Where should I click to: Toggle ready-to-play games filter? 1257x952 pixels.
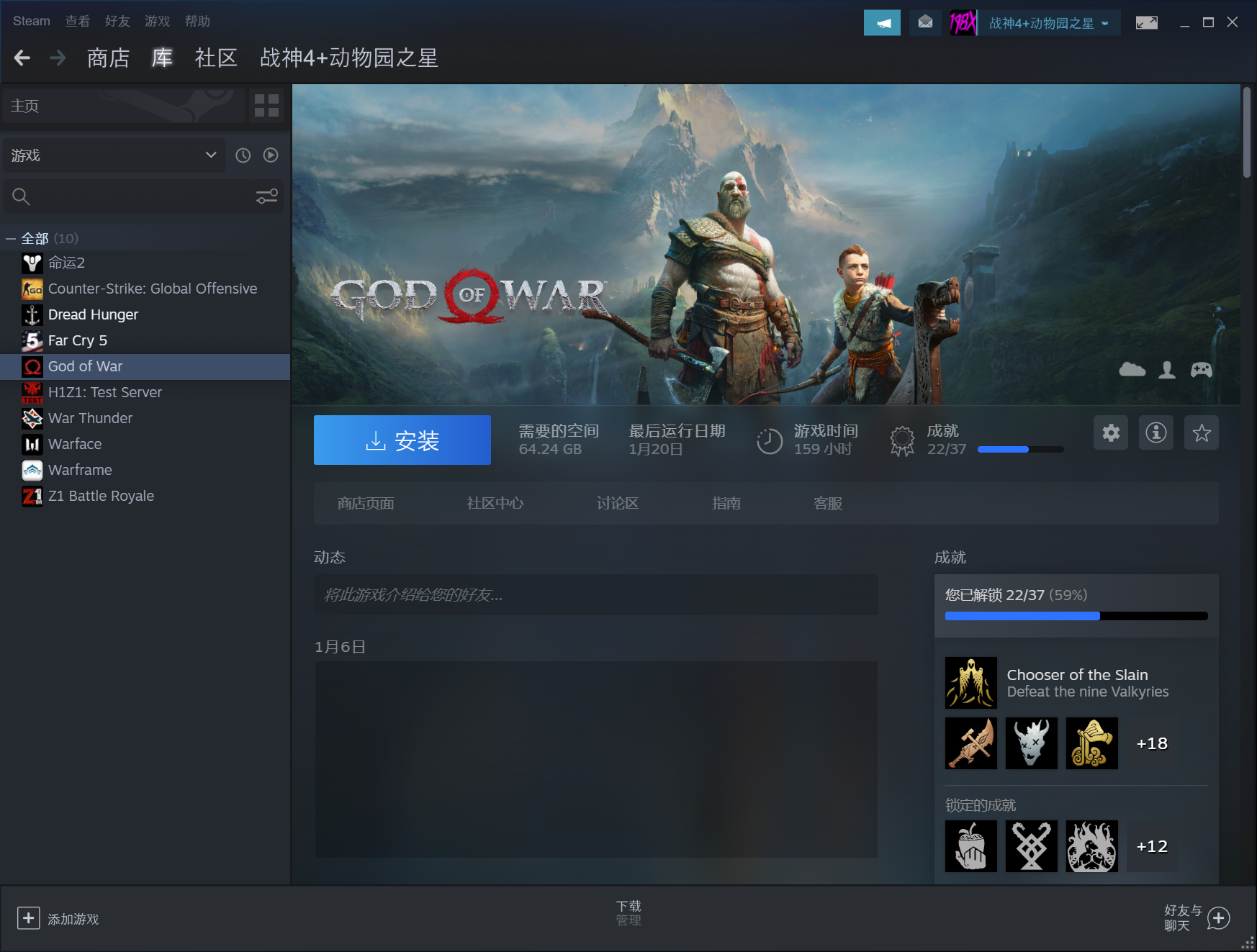click(271, 155)
